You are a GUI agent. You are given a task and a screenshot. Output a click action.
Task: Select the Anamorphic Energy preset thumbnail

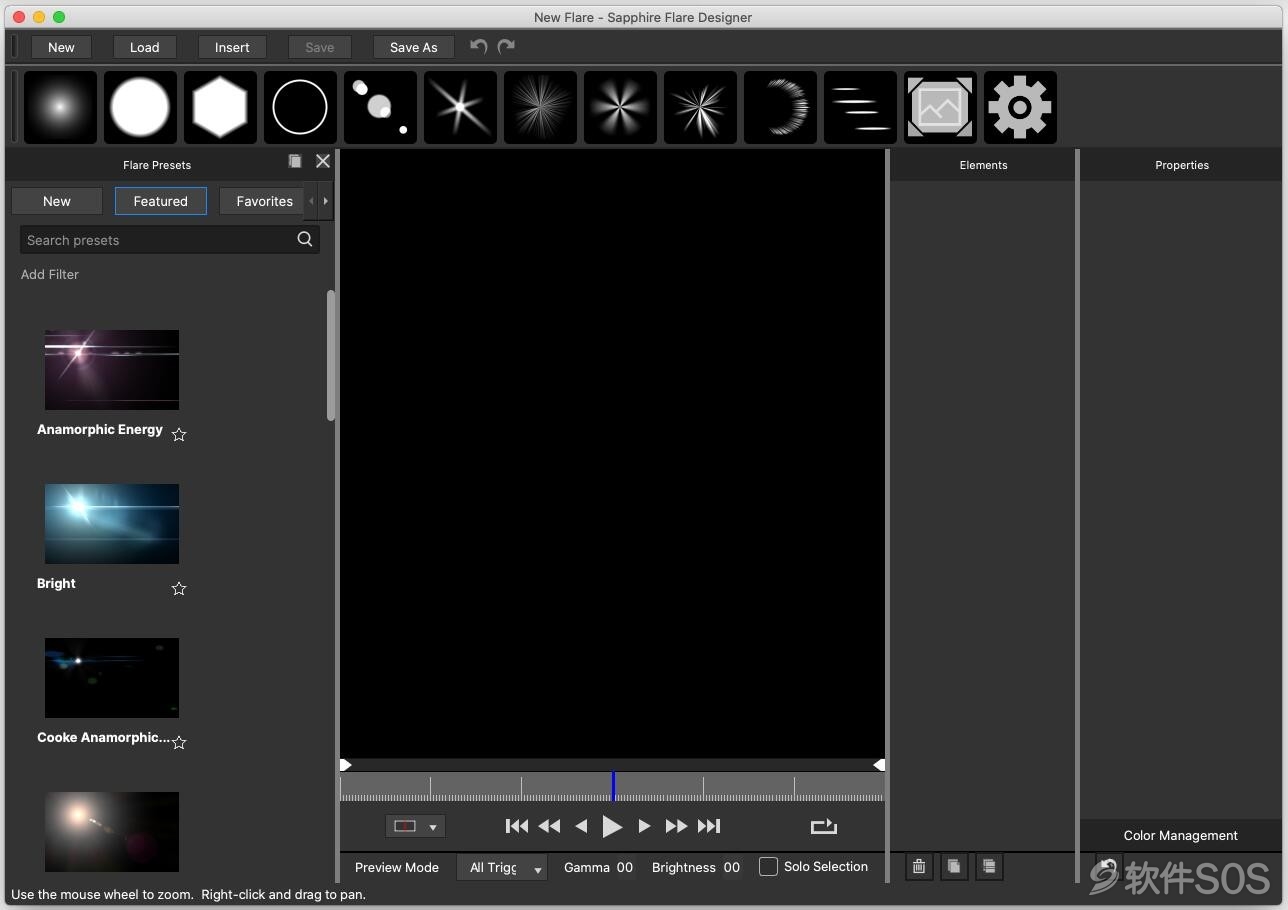click(112, 369)
